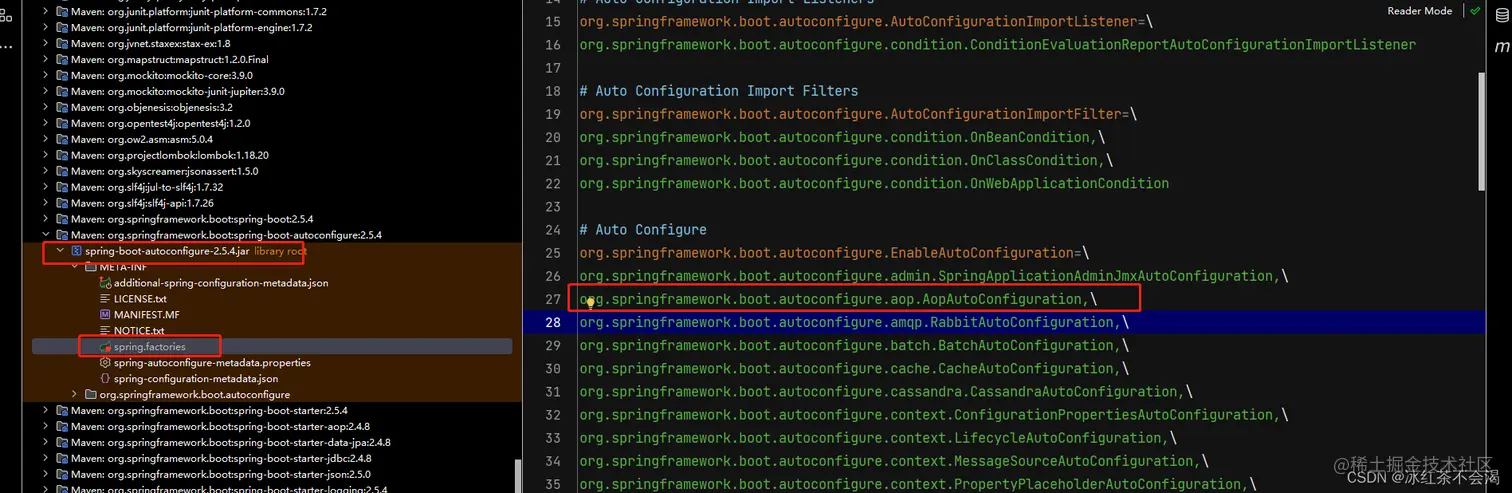The image size is (1512, 493).
Task: Expand Maven junit-platform-commons:1.7.2 node
Action: (x=46, y=11)
